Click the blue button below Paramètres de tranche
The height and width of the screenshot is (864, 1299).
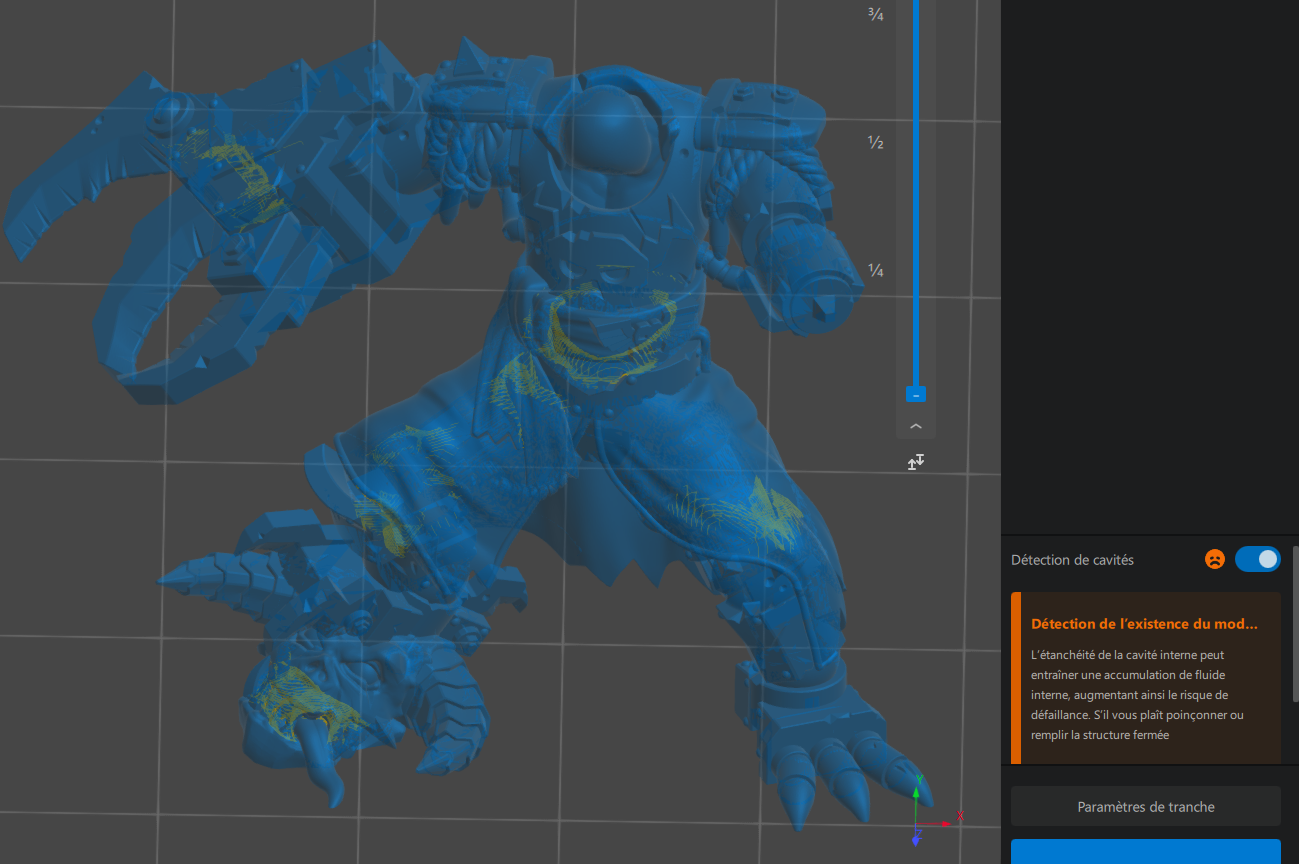point(1145,851)
